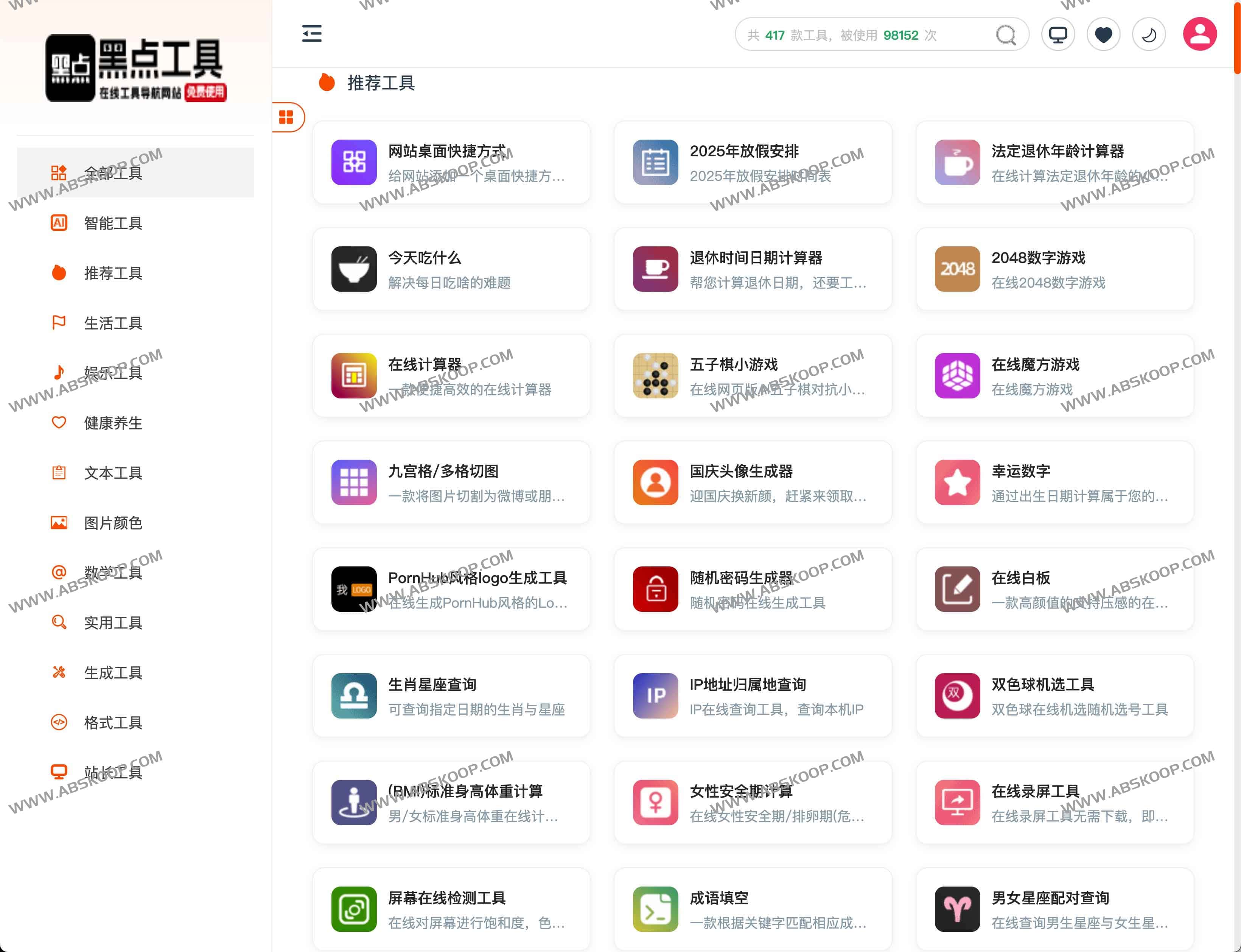Select 图片颜色 in the sidebar
This screenshot has width=1241, height=952.
point(114,523)
